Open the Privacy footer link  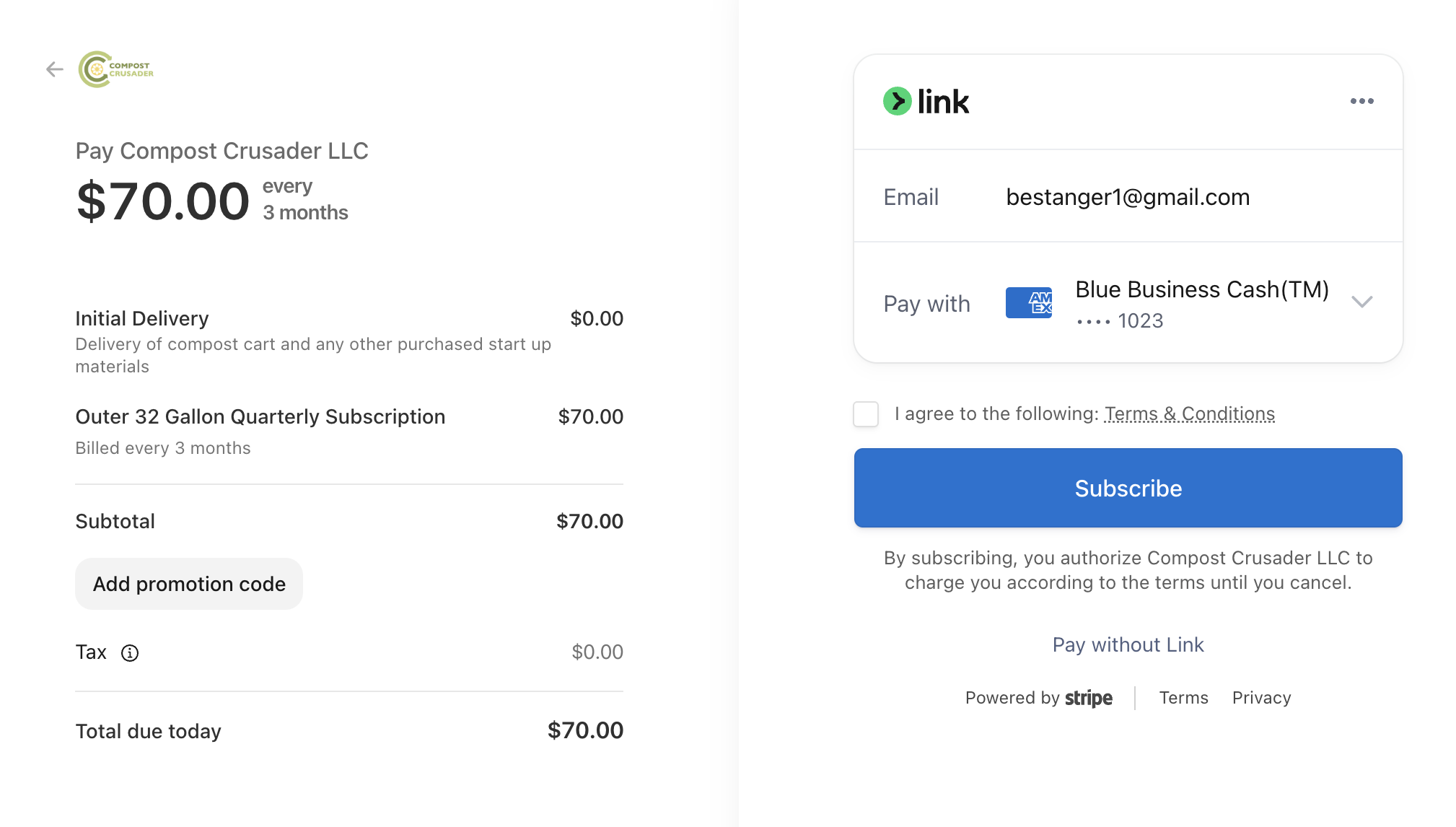tap(1261, 698)
